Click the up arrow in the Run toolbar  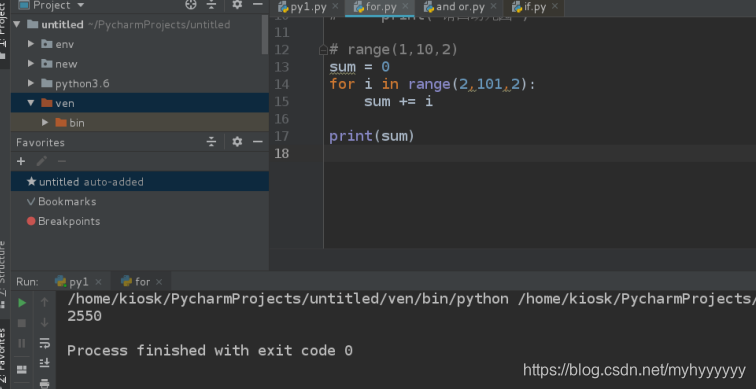(44, 302)
